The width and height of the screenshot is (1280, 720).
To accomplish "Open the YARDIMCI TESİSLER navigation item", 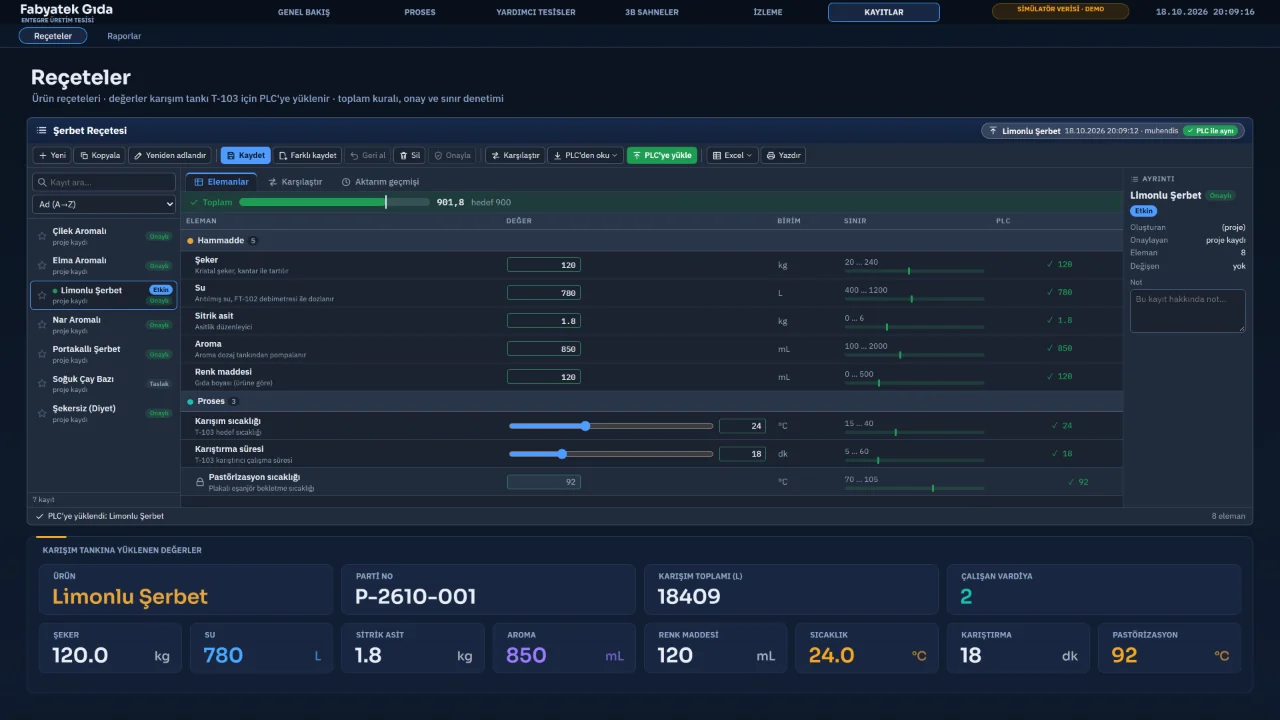I will [536, 12].
